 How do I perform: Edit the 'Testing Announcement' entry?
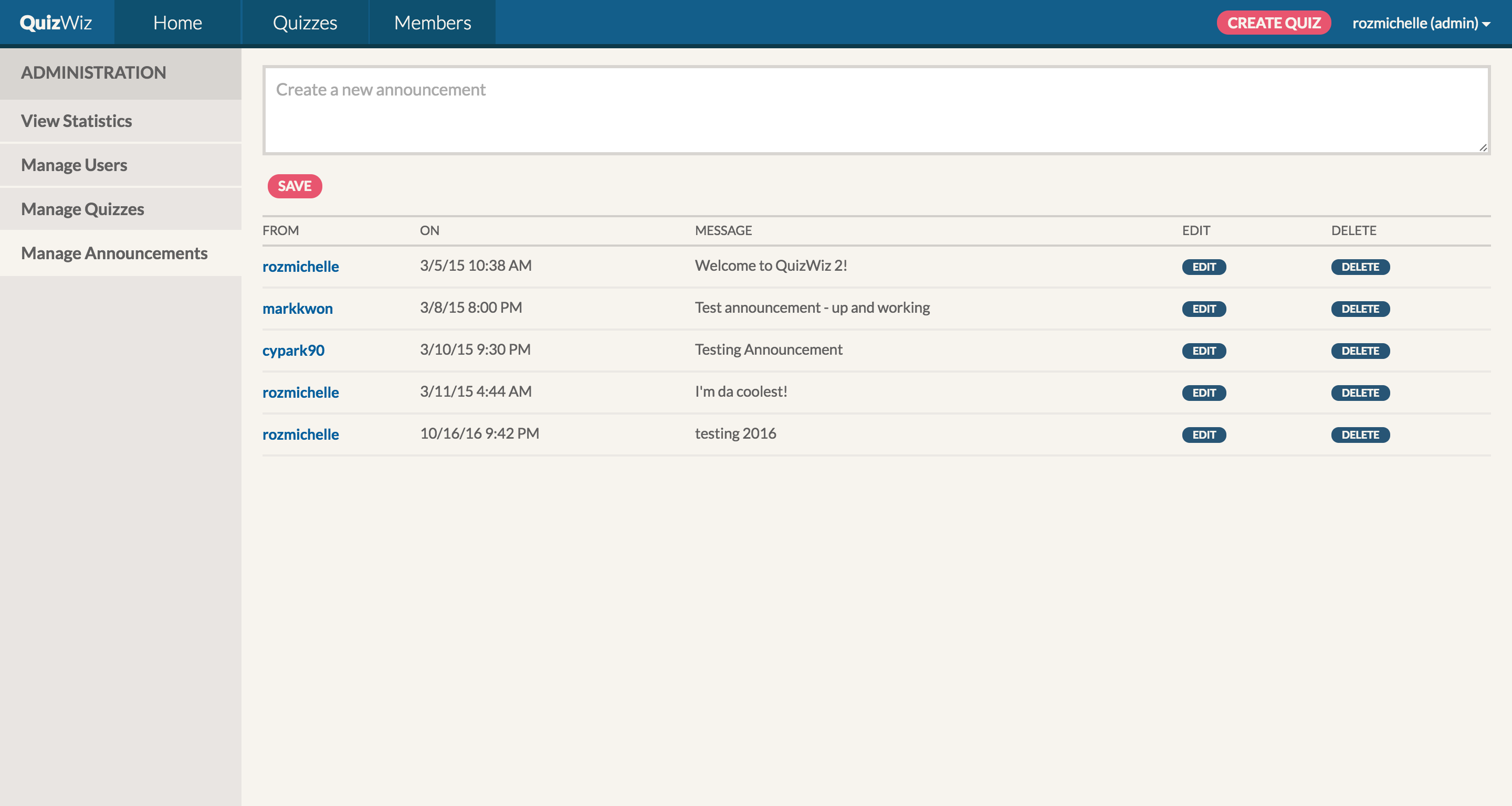pyautogui.click(x=1203, y=351)
